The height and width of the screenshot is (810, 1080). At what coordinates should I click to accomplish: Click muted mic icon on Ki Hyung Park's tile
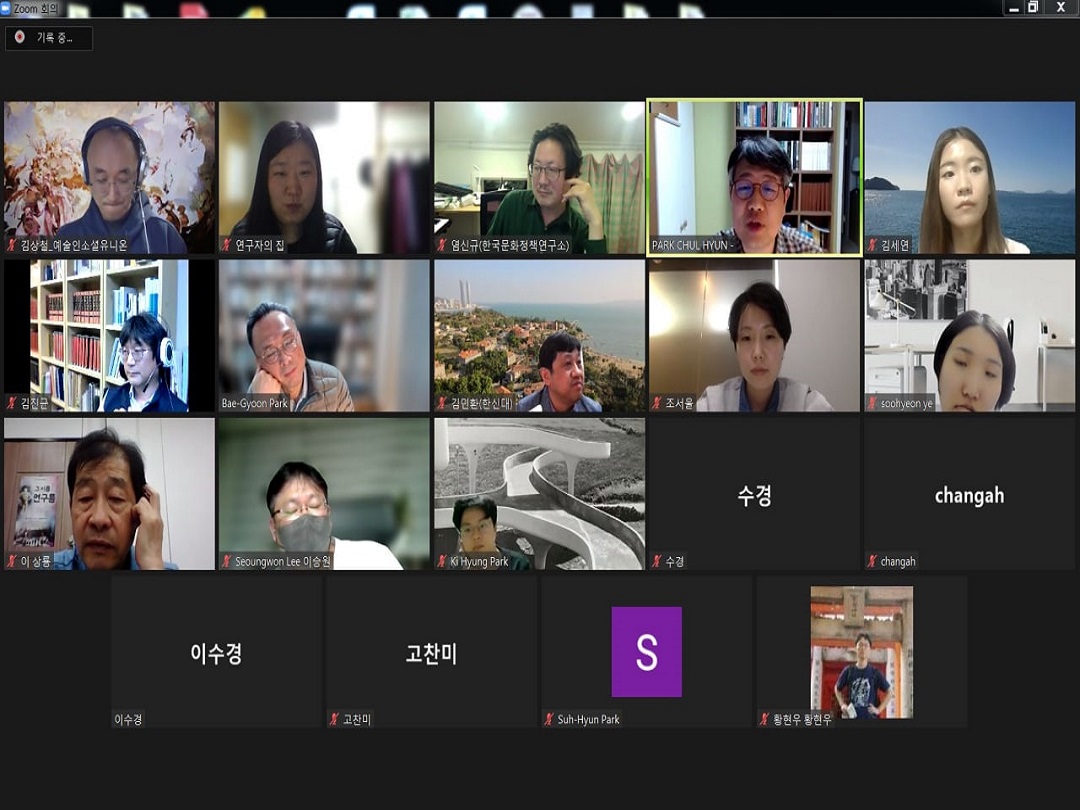click(x=442, y=562)
